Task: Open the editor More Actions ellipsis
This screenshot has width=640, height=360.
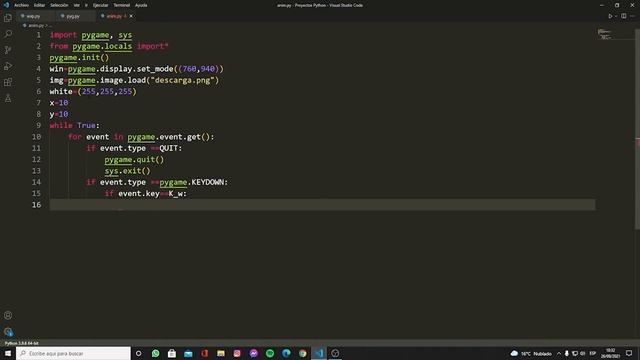Action: tap(633, 16)
